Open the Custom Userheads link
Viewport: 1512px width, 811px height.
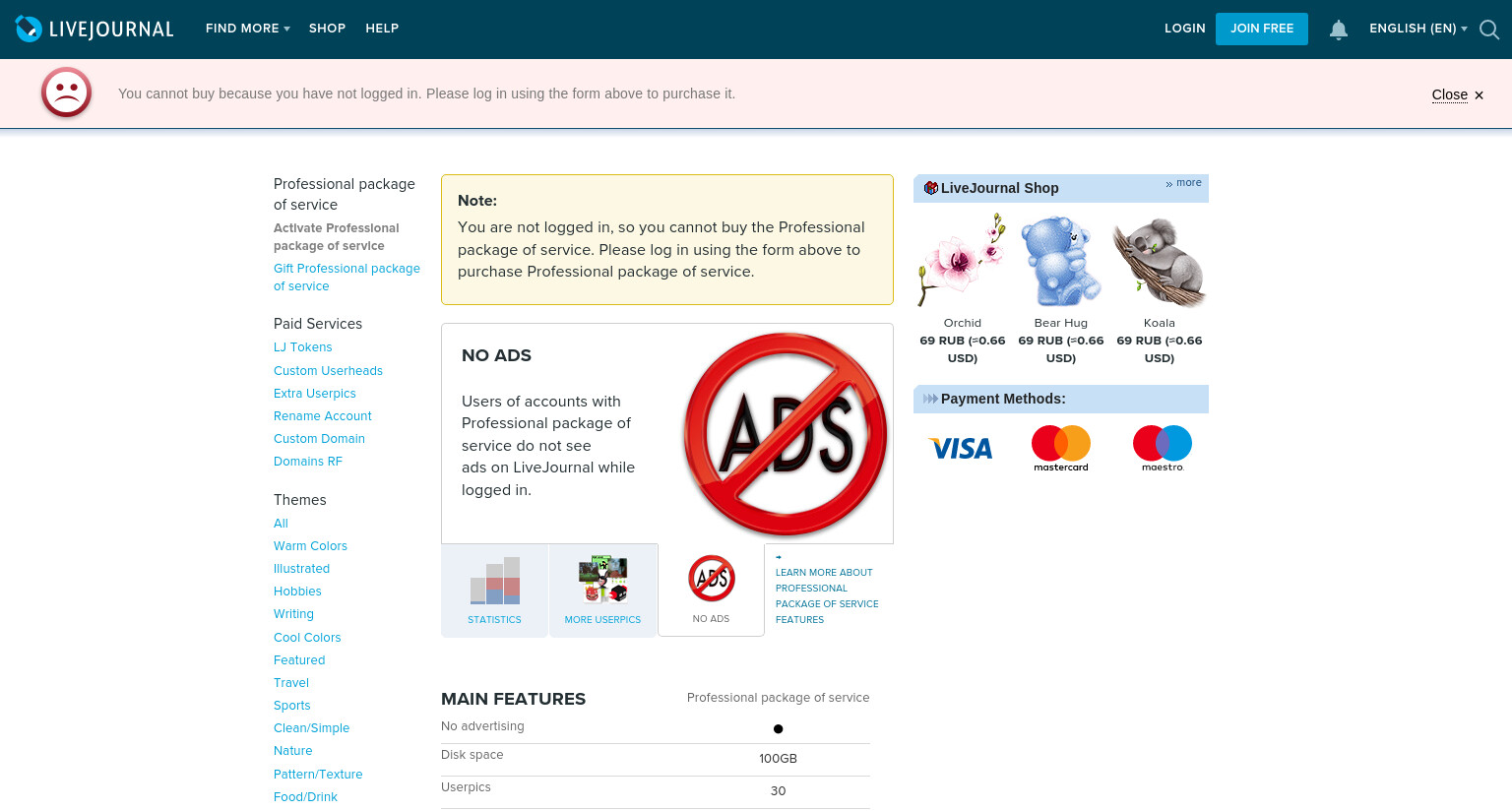(328, 371)
